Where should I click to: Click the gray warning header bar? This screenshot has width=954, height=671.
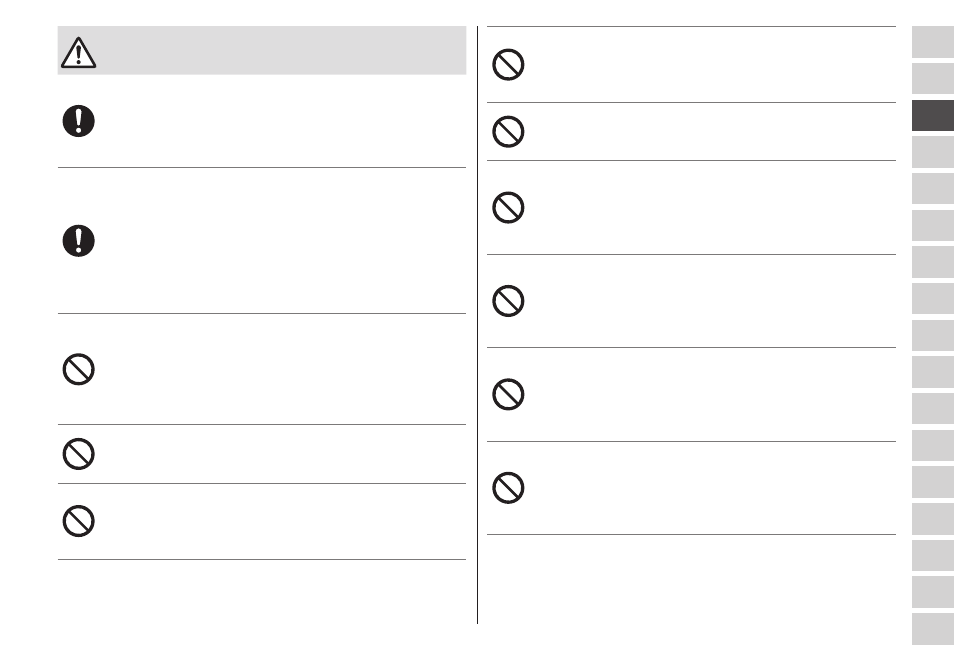coord(262,50)
